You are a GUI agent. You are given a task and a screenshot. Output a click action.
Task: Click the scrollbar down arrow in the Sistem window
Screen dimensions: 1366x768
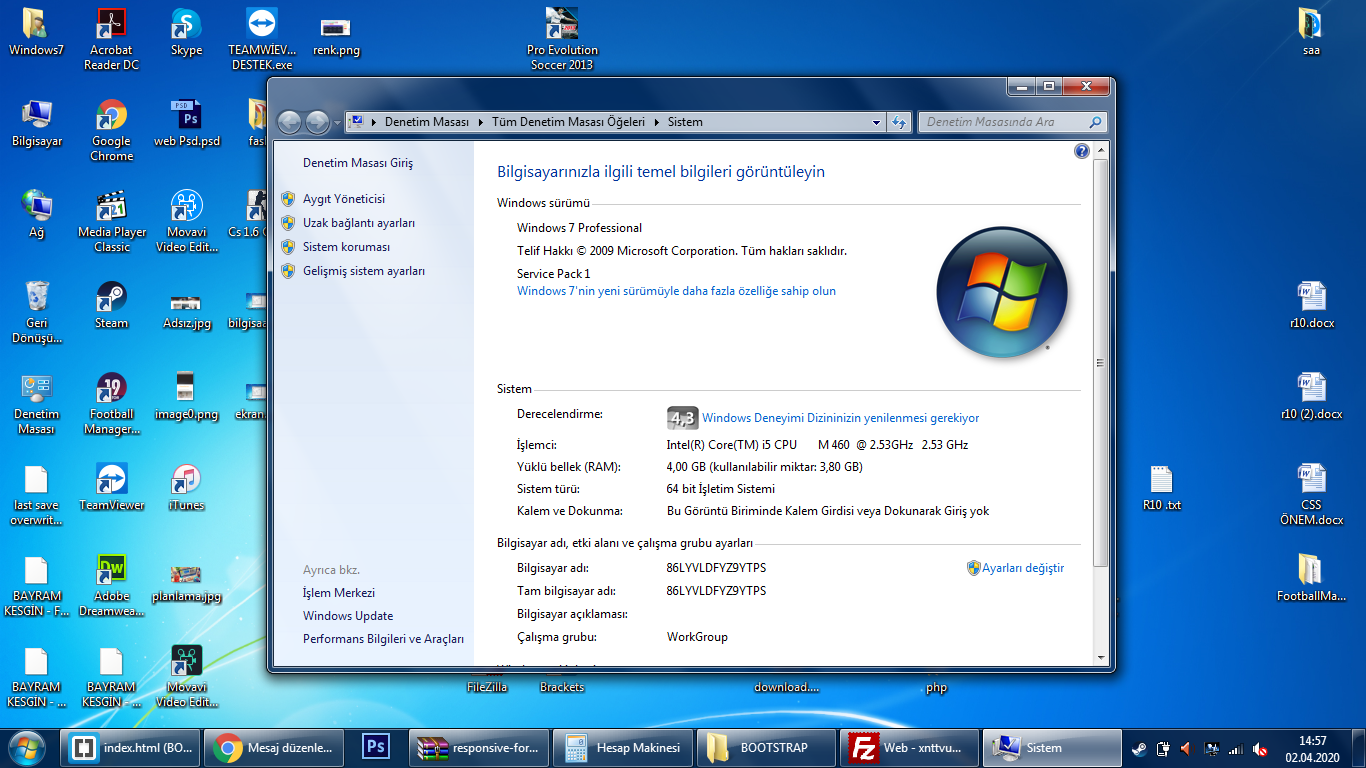[1101, 656]
